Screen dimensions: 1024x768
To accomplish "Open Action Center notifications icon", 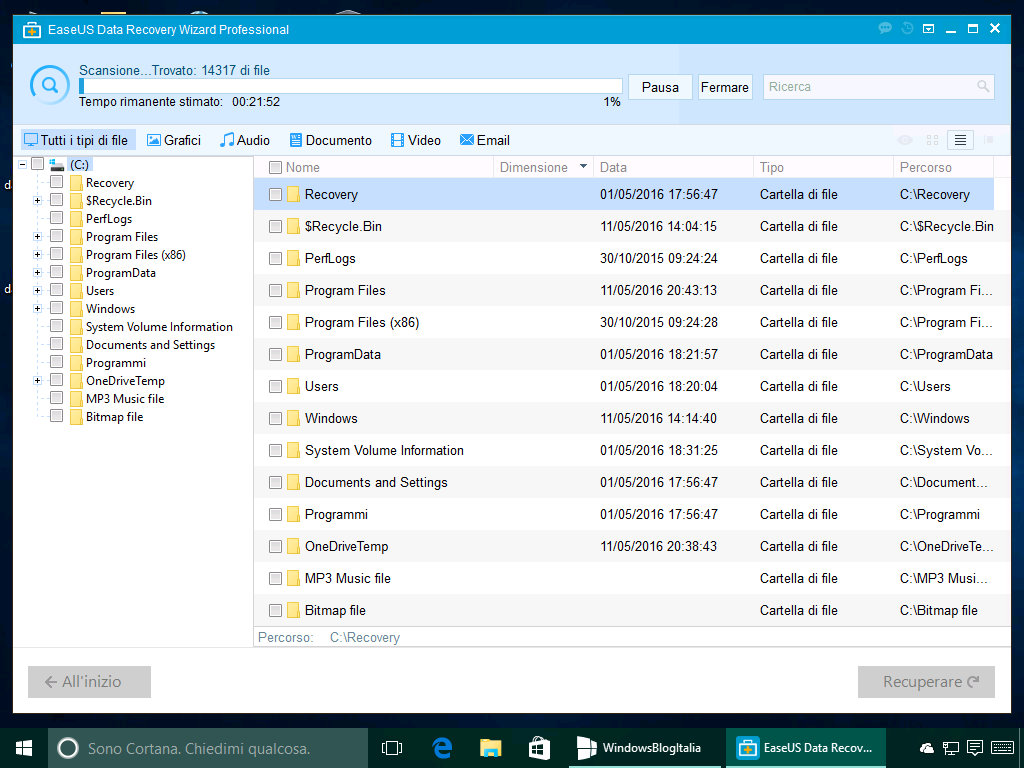I will click(975, 748).
